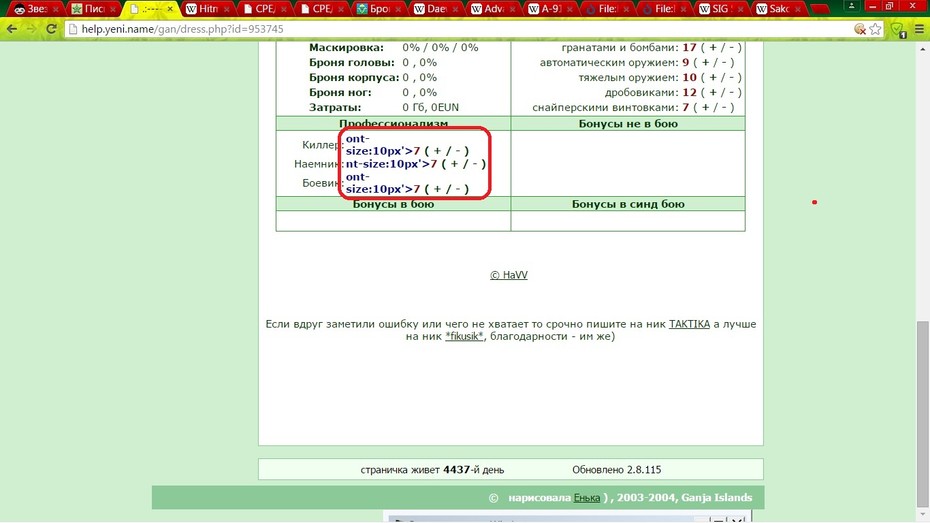The height and width of the screenshot is (523, 930).
Task: Reload the page with the refresh icon
Action: click(52, 28)
